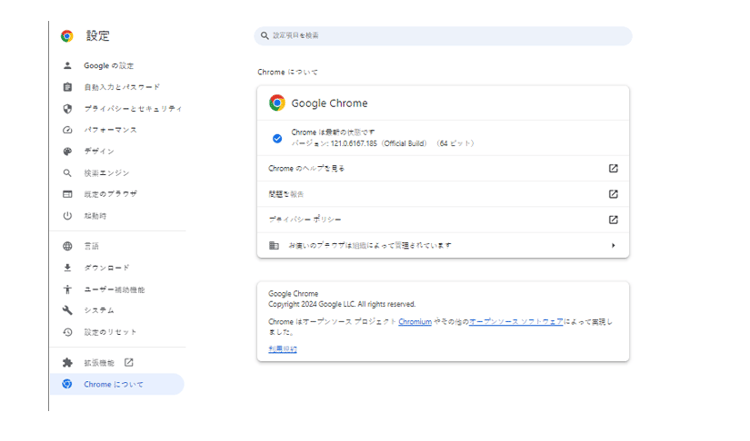Click the 問題を報告 external link icon
The height and width of the screenshot is (441, 750).
pos(613,194)
